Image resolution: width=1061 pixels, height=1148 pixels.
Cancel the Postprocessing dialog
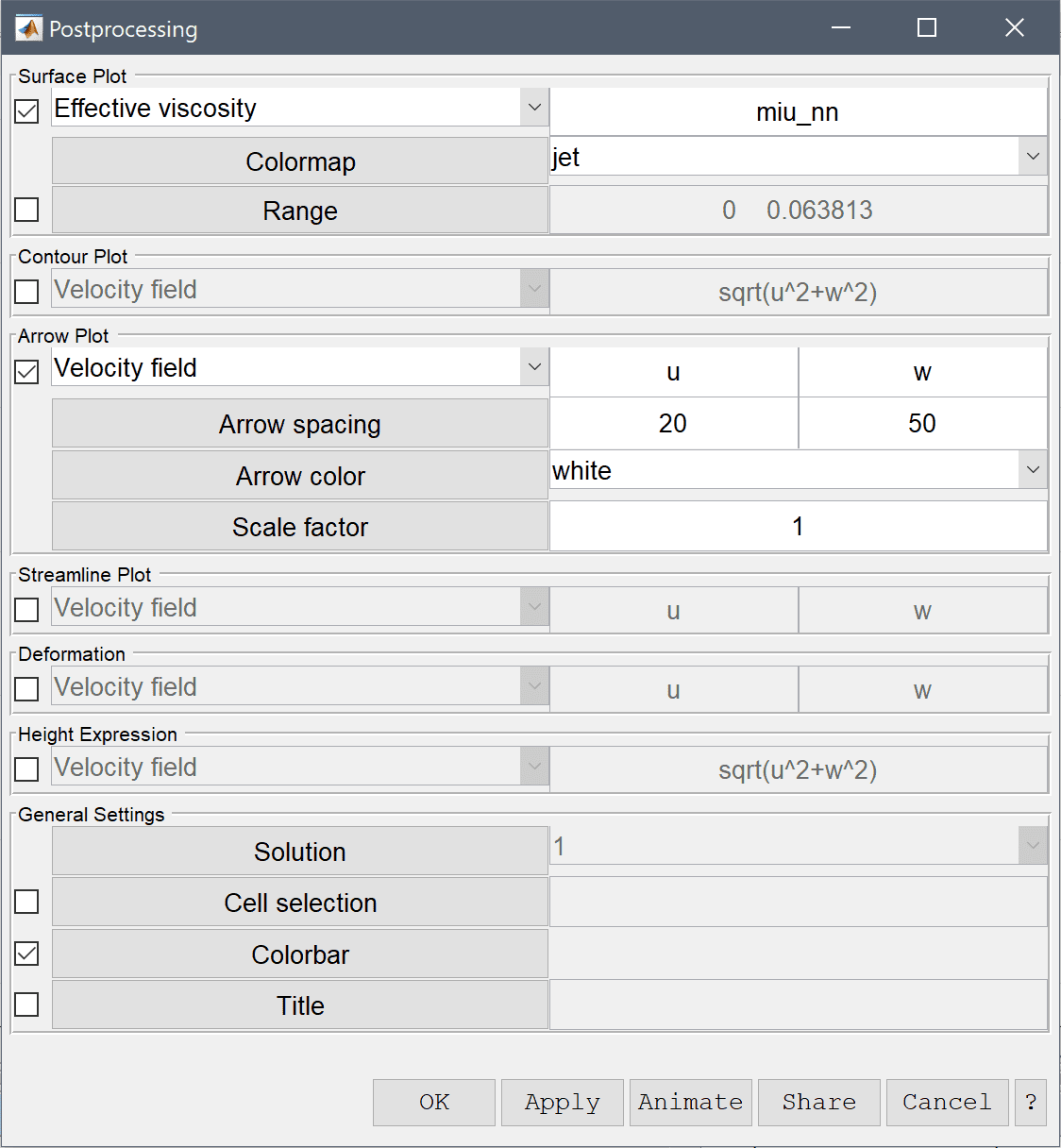click(948, 1103)
